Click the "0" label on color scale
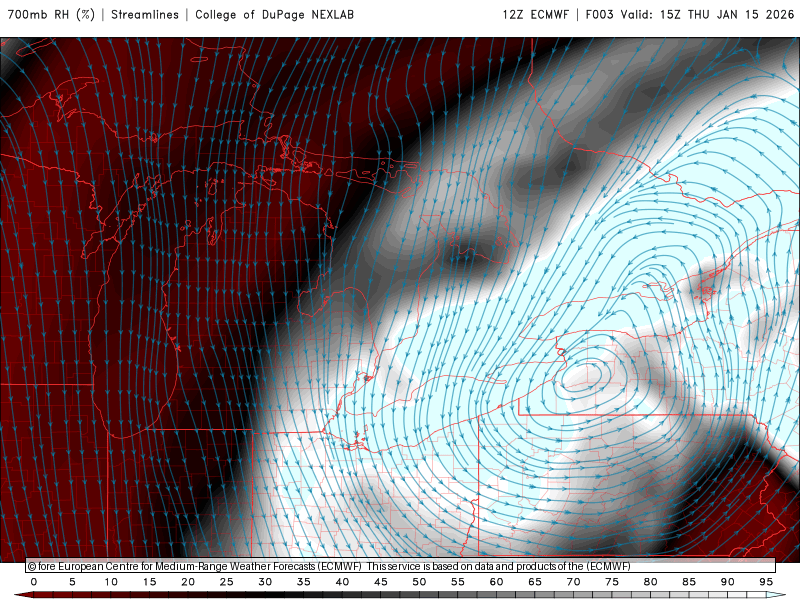800x600 pixels. [x=34, y=582]
